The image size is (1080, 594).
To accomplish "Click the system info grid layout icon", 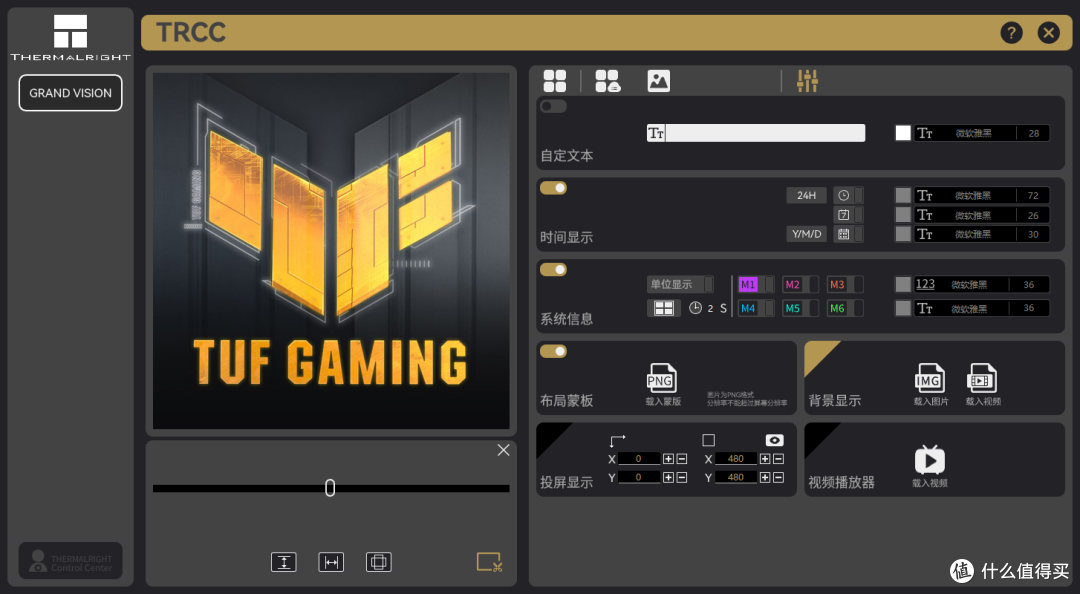I will pos(663,308).
